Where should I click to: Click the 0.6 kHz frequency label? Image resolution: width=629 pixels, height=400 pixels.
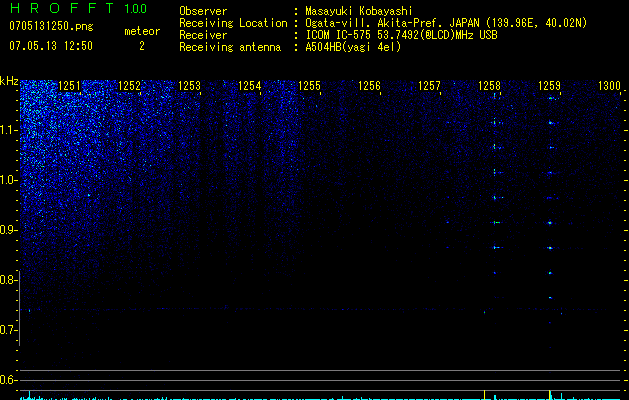[x=9, y=380]
